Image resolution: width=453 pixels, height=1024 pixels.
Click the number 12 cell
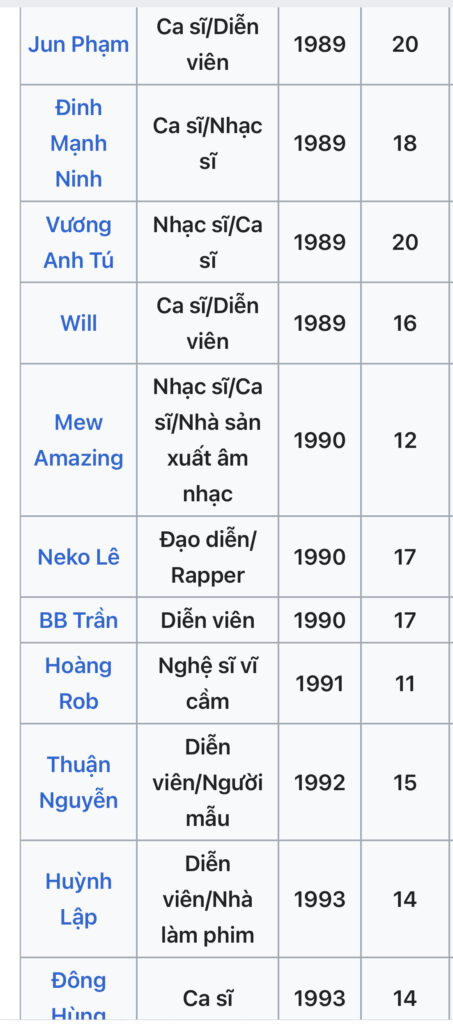click(x=405, y=440)
